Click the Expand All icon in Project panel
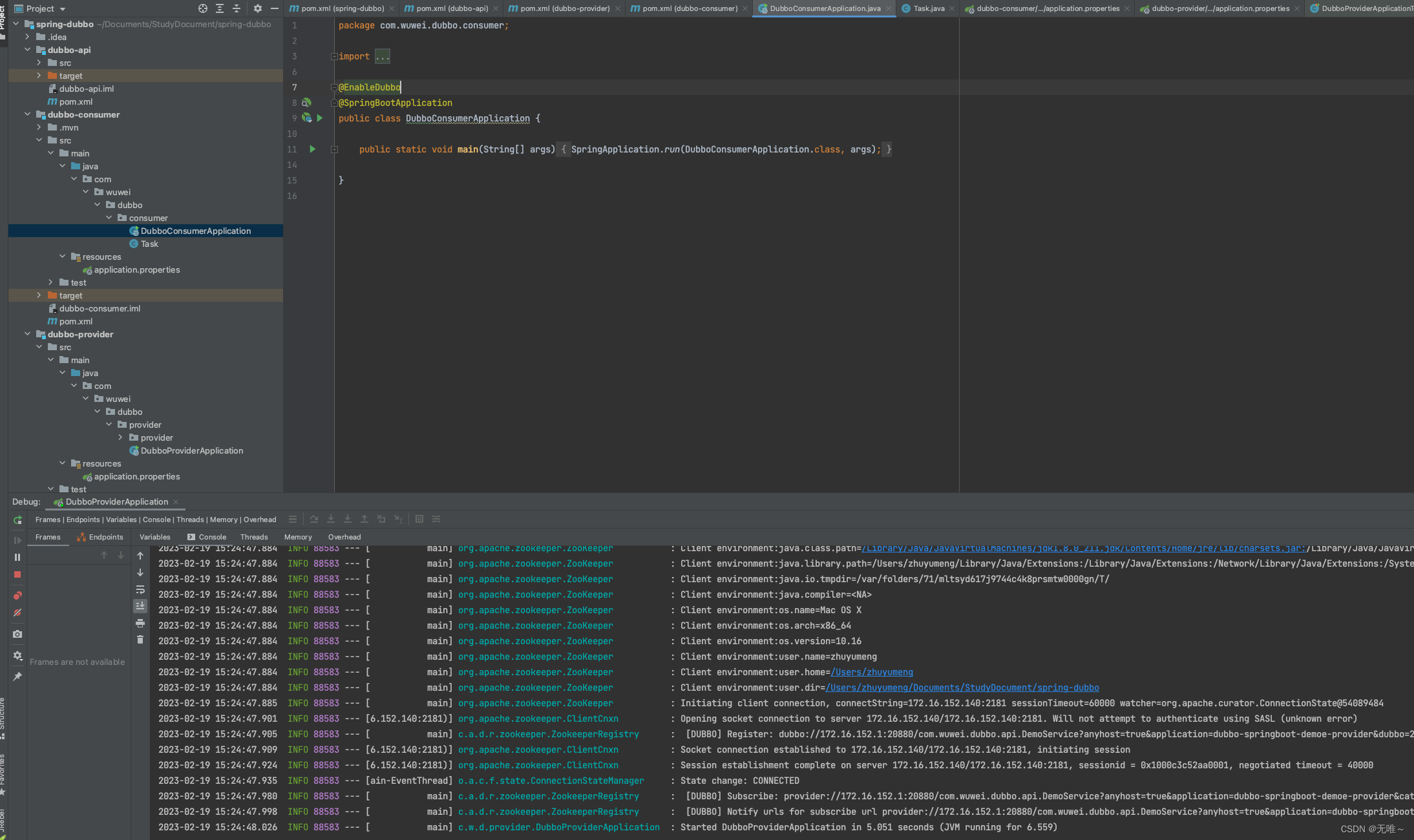Screen dimensions: 1414x840 click(x=220, y=8)
